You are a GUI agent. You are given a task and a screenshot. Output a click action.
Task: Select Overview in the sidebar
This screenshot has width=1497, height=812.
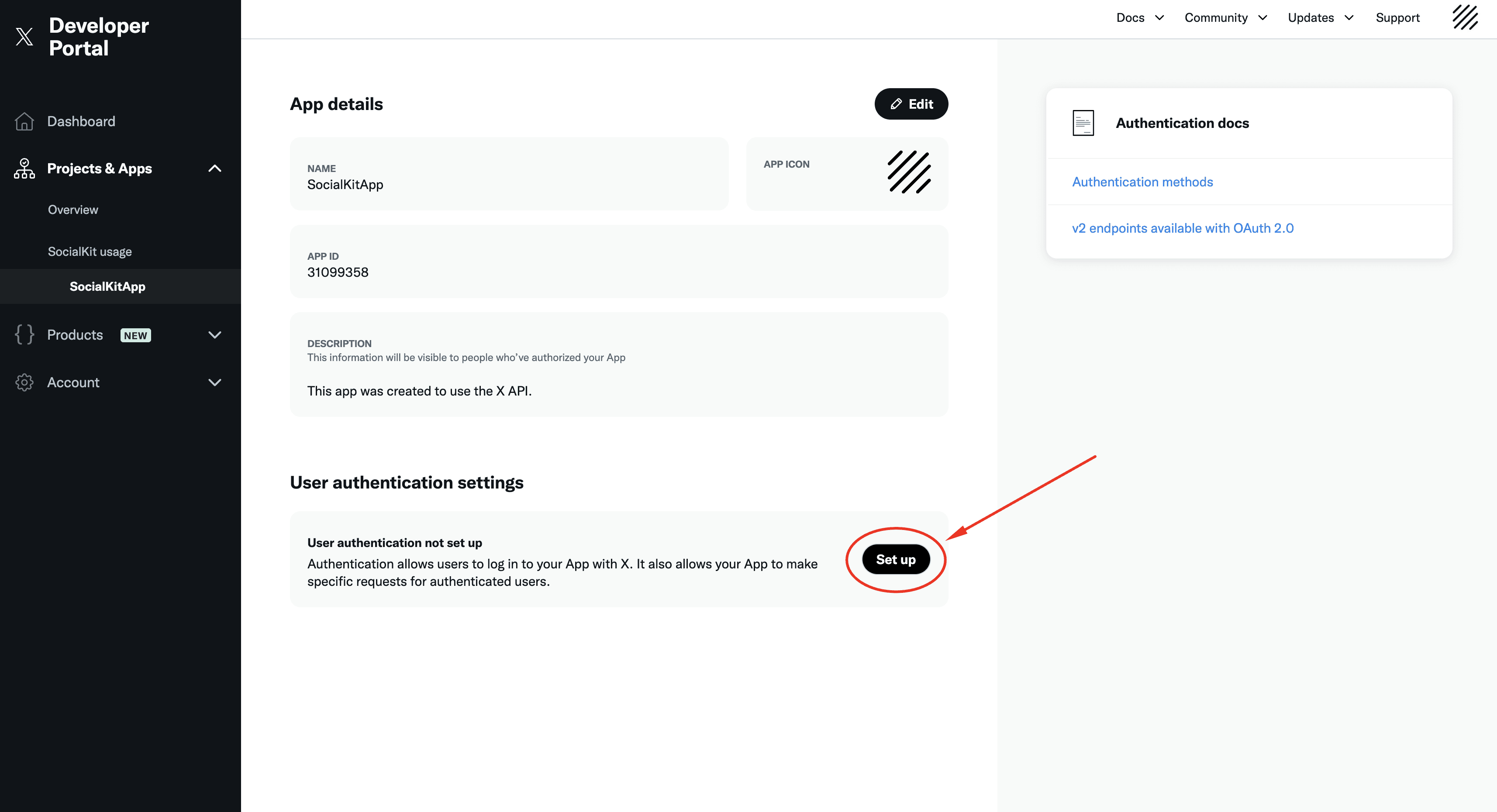click(x=73, y=210)
